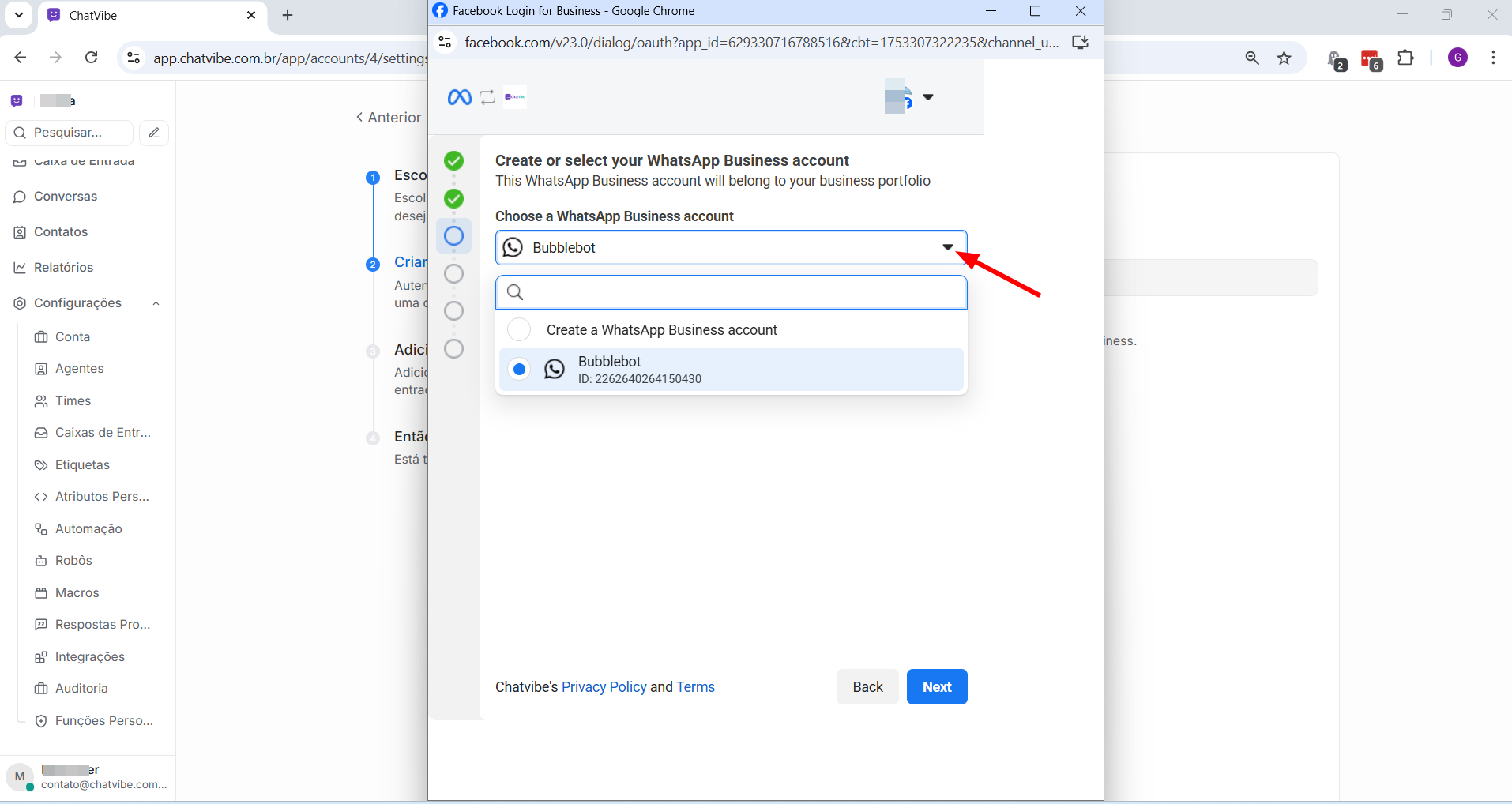Open the Chrome extensions puzzle icon
Viewport: 1512px width, 804px height.
(1406, 58)
